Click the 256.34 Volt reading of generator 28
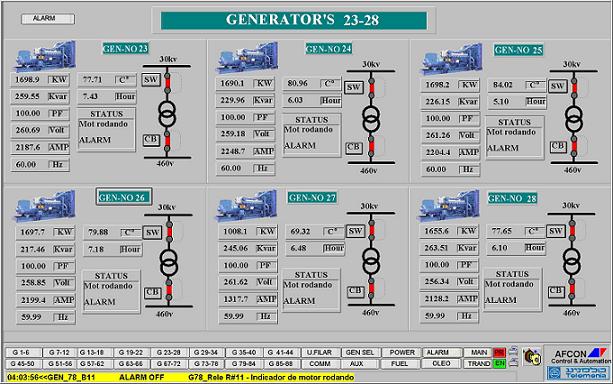The image size is (613, 384). click(449, 282)
